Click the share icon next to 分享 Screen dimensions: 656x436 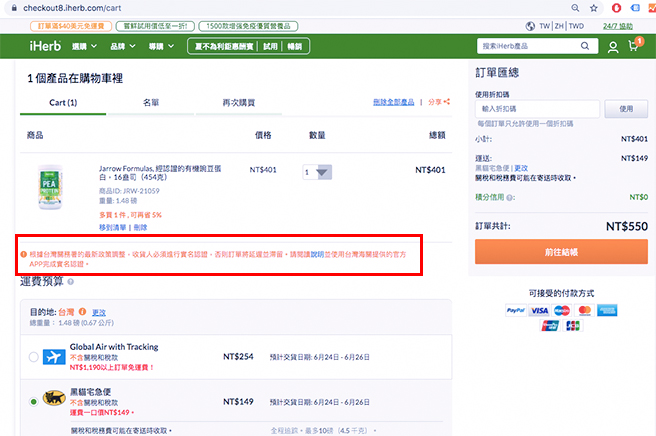click(x=447, y=102)
